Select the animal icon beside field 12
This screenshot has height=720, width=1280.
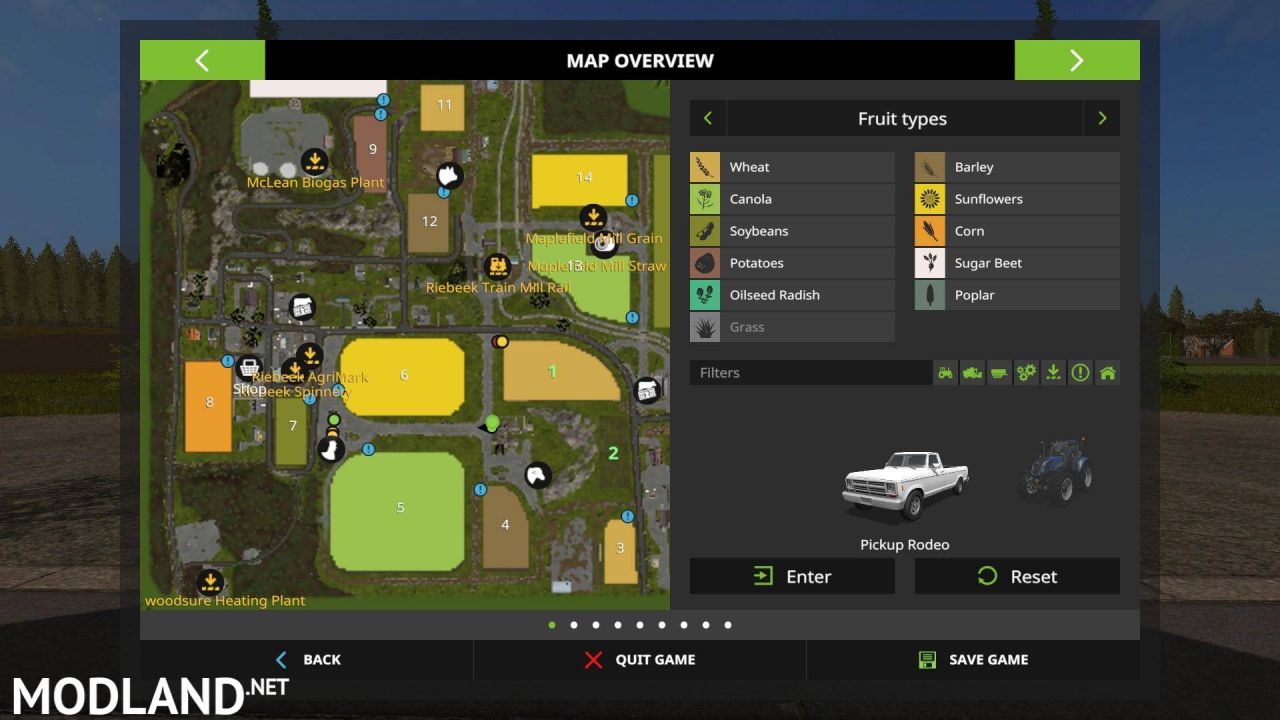449,175
